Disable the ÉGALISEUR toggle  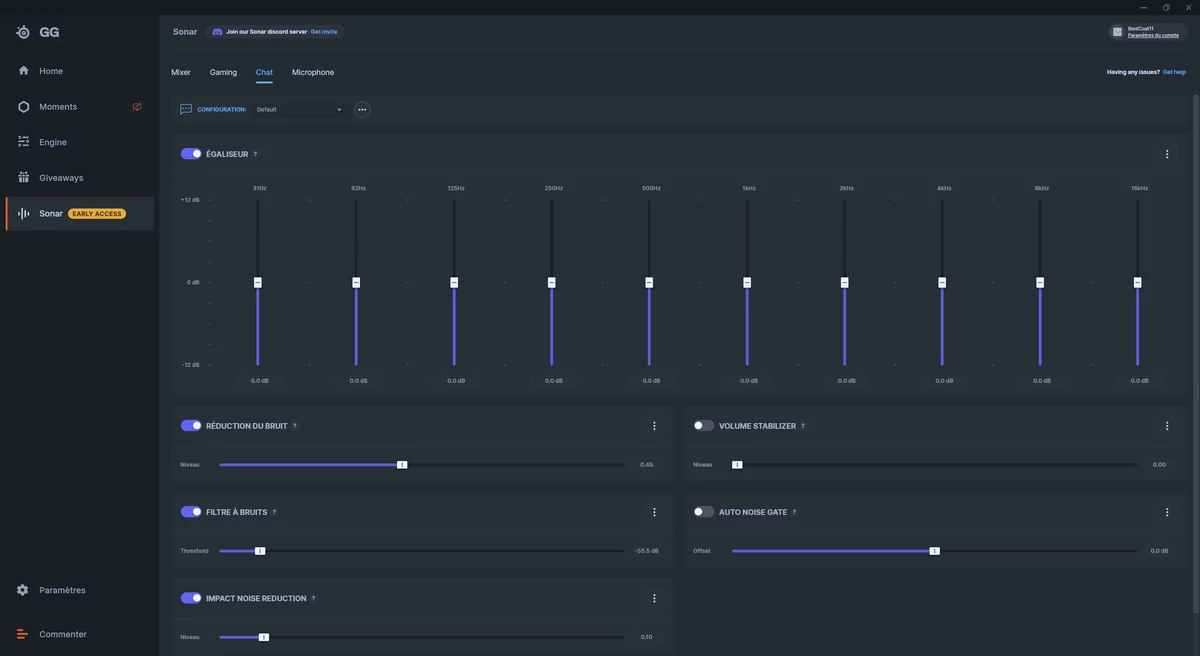[191, 154]
